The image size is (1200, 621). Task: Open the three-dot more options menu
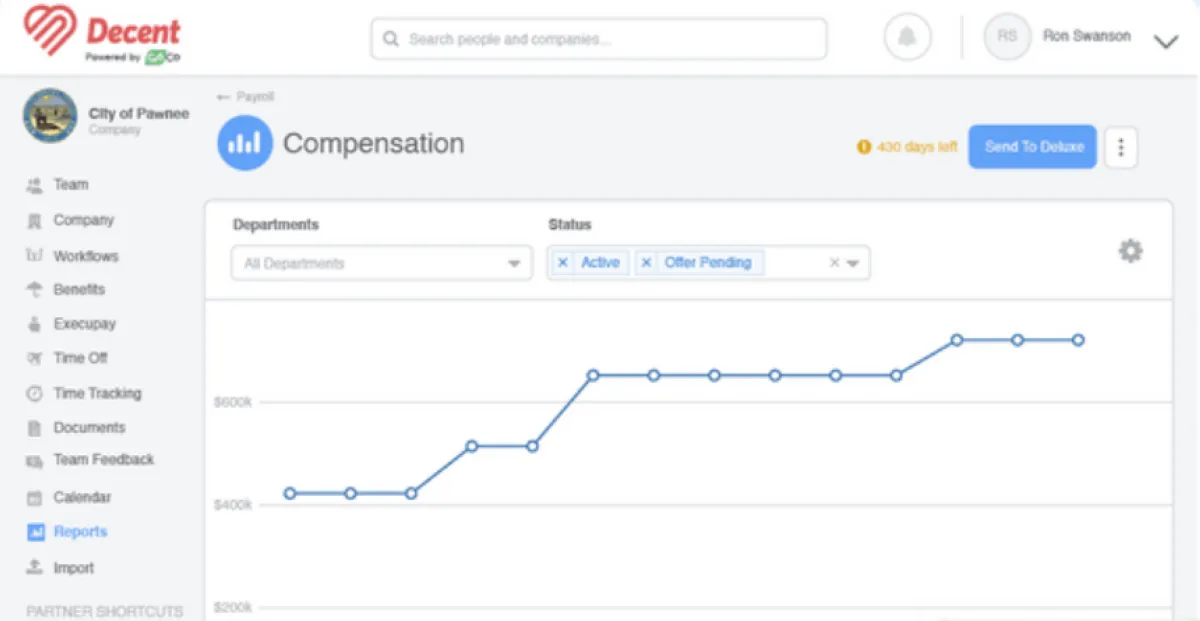click(x=1121, y=147)
